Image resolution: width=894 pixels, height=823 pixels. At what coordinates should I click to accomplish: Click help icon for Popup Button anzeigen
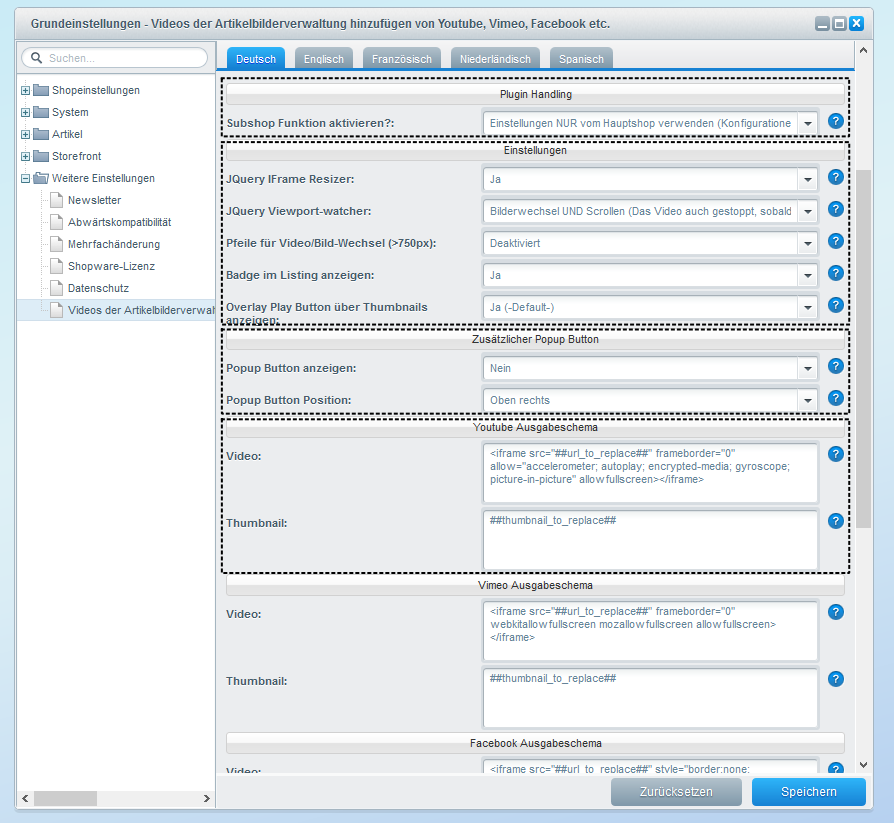point(835,366)
